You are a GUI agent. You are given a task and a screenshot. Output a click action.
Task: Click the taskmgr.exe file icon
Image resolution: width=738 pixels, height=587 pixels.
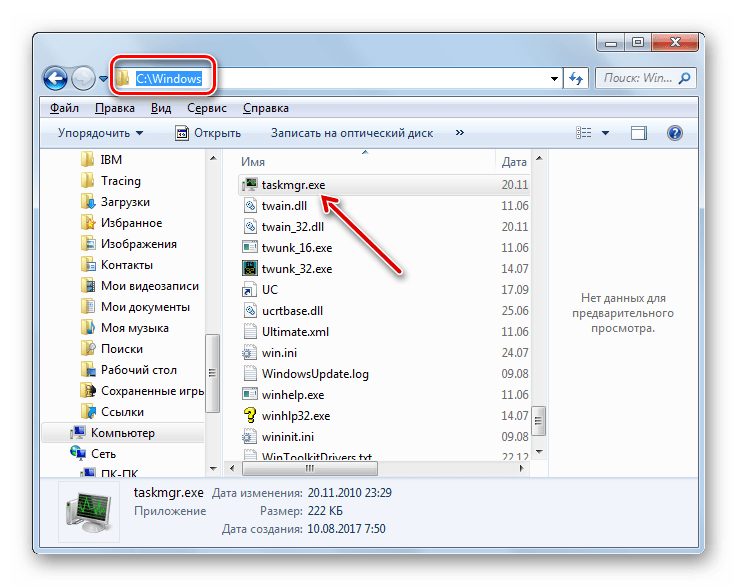tap(249, 185)
